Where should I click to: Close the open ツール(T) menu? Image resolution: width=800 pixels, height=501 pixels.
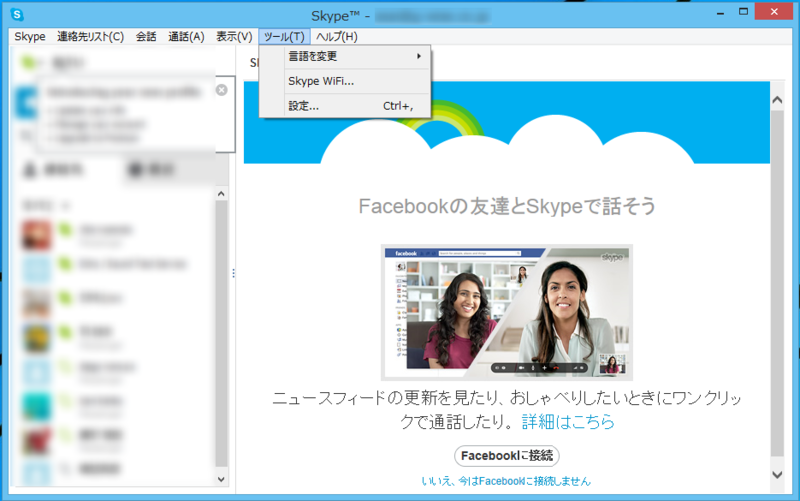point(284,37)
